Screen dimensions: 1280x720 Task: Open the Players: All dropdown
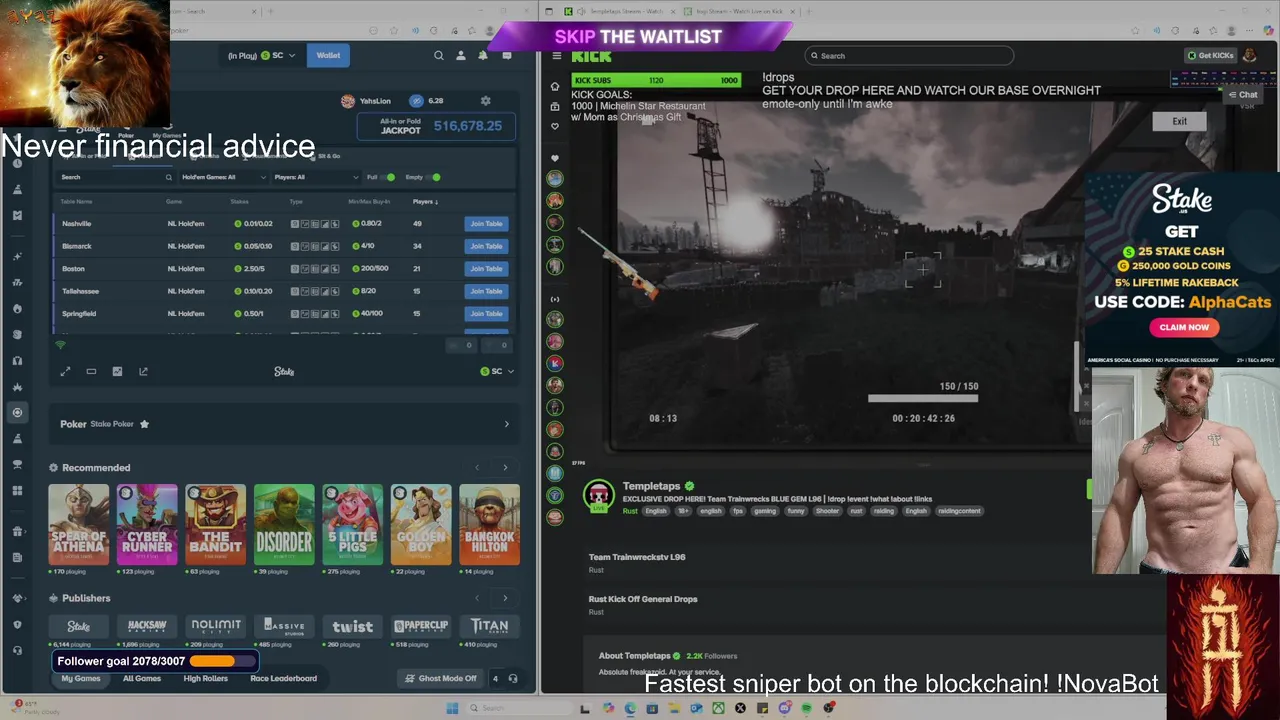click(316, 177)
